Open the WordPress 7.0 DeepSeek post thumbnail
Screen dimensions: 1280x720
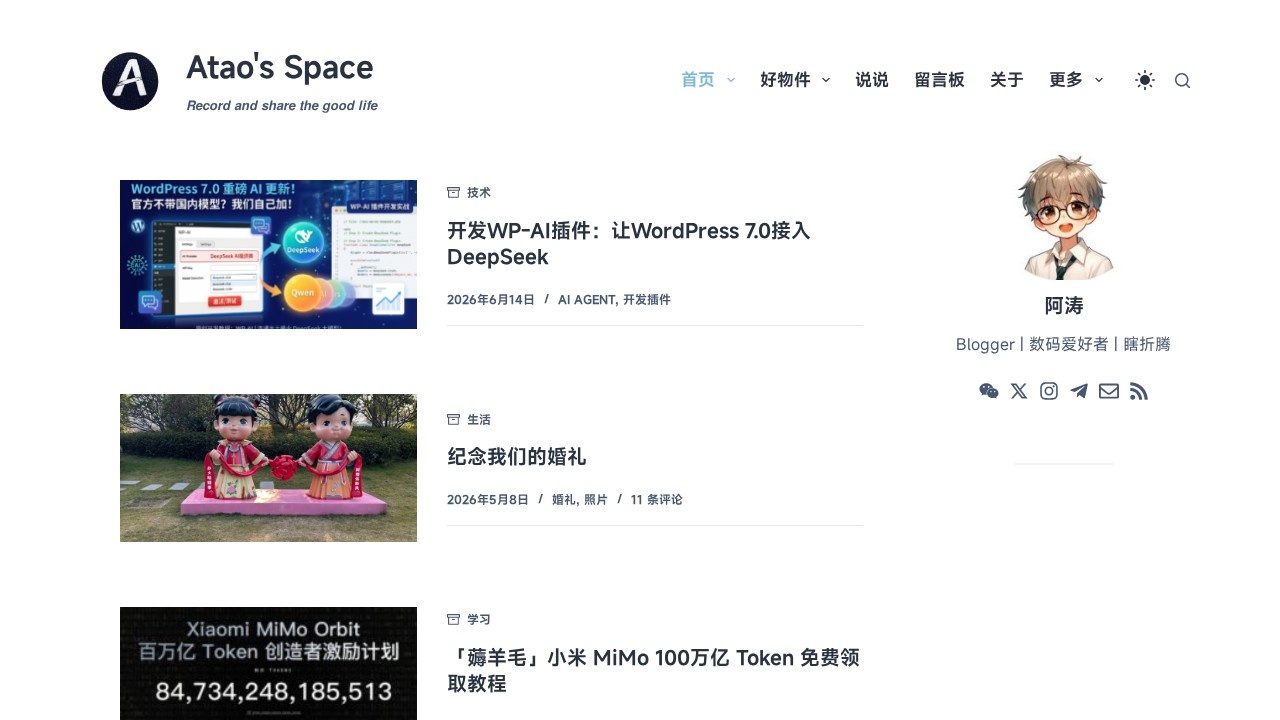268,254
